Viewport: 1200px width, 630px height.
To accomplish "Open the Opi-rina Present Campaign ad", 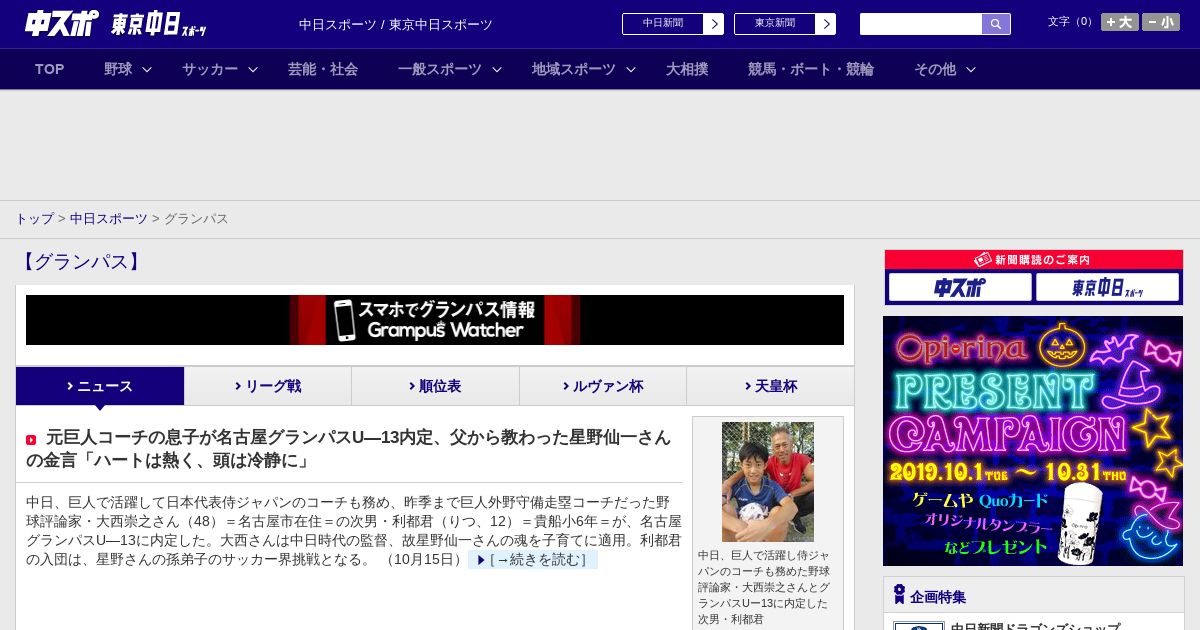I will (x=1033, y=441).
